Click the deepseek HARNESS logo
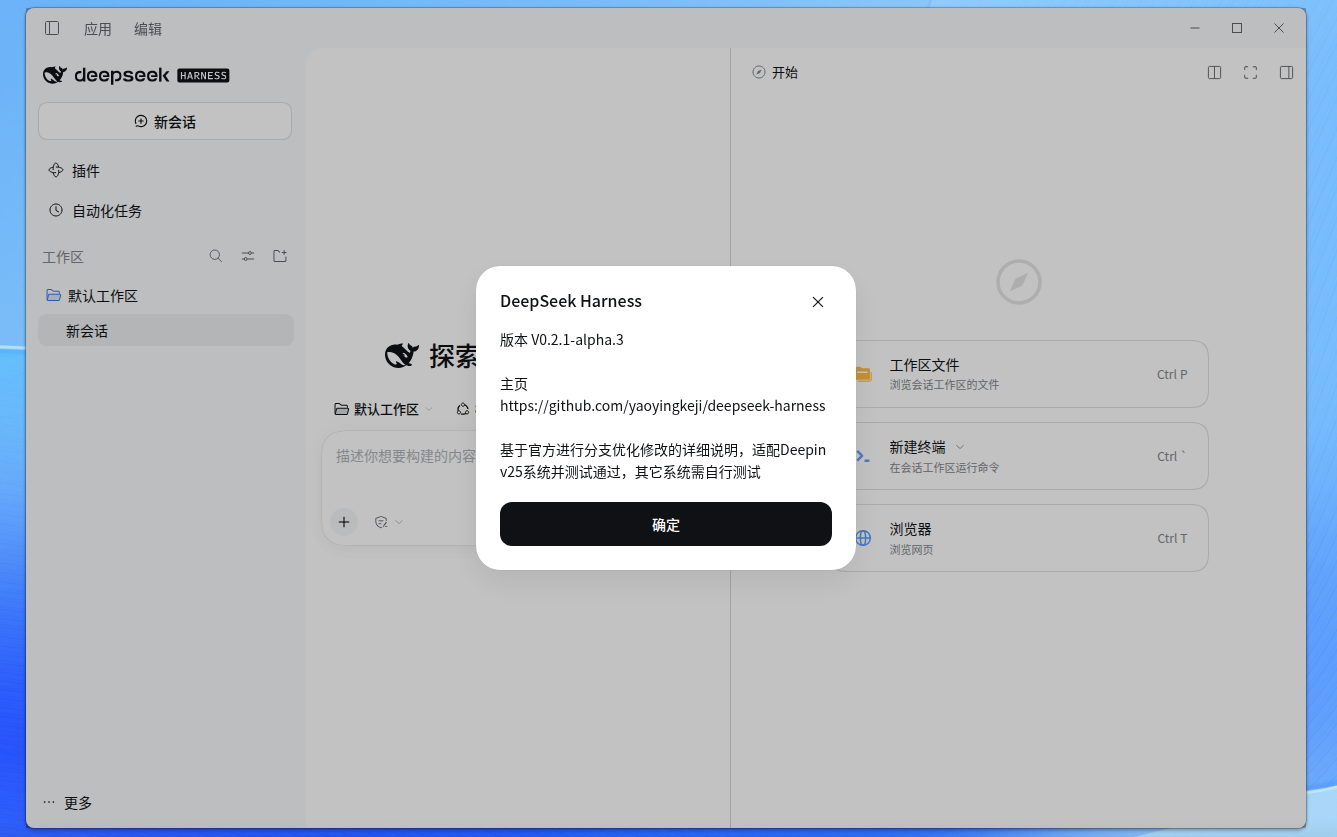 click(x=136, y=75)
